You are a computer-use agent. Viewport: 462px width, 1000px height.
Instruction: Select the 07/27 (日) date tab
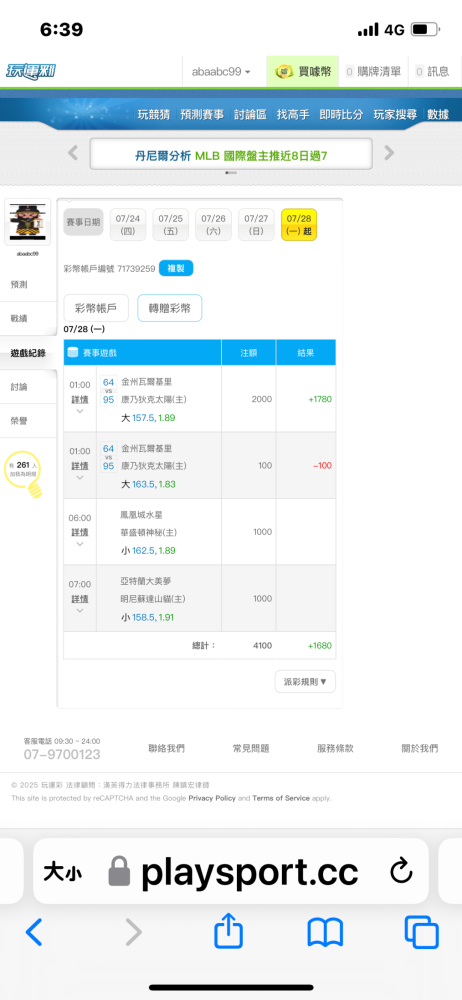(x=256, y=224)
